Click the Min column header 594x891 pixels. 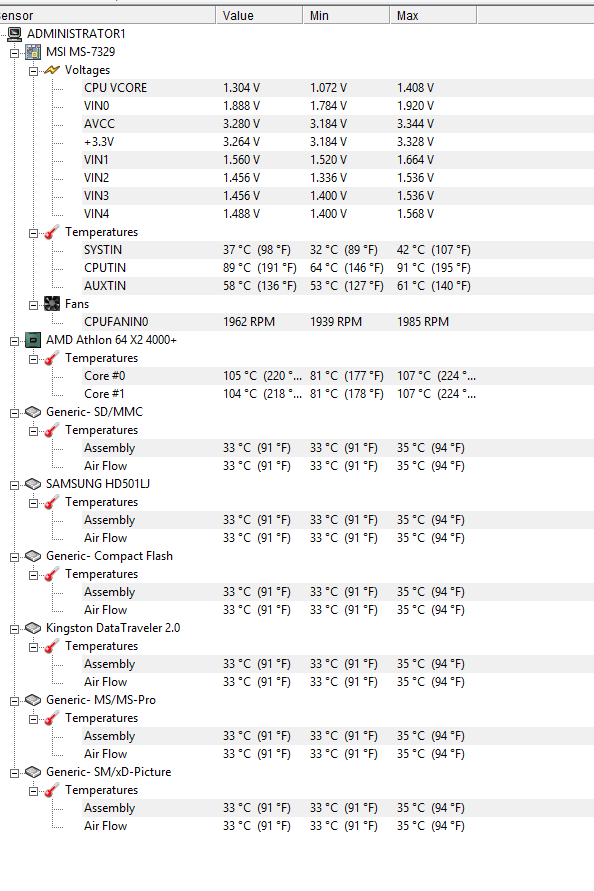pos(346,15)
